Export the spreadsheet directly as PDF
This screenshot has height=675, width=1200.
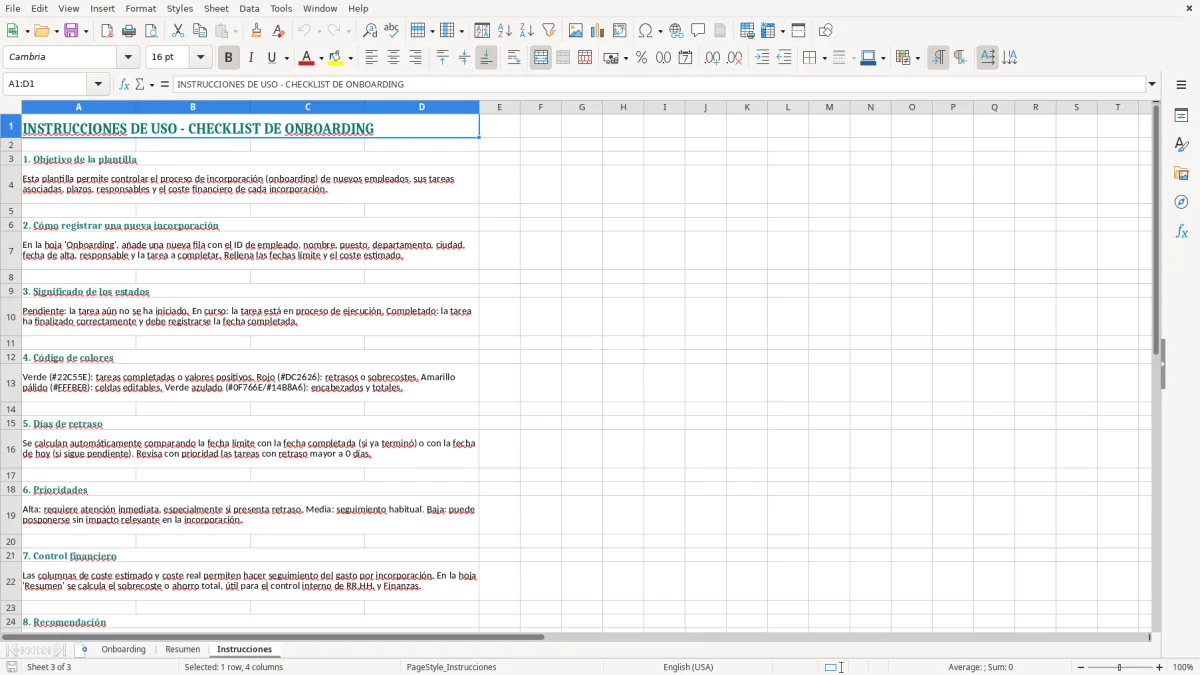[107, 31]
